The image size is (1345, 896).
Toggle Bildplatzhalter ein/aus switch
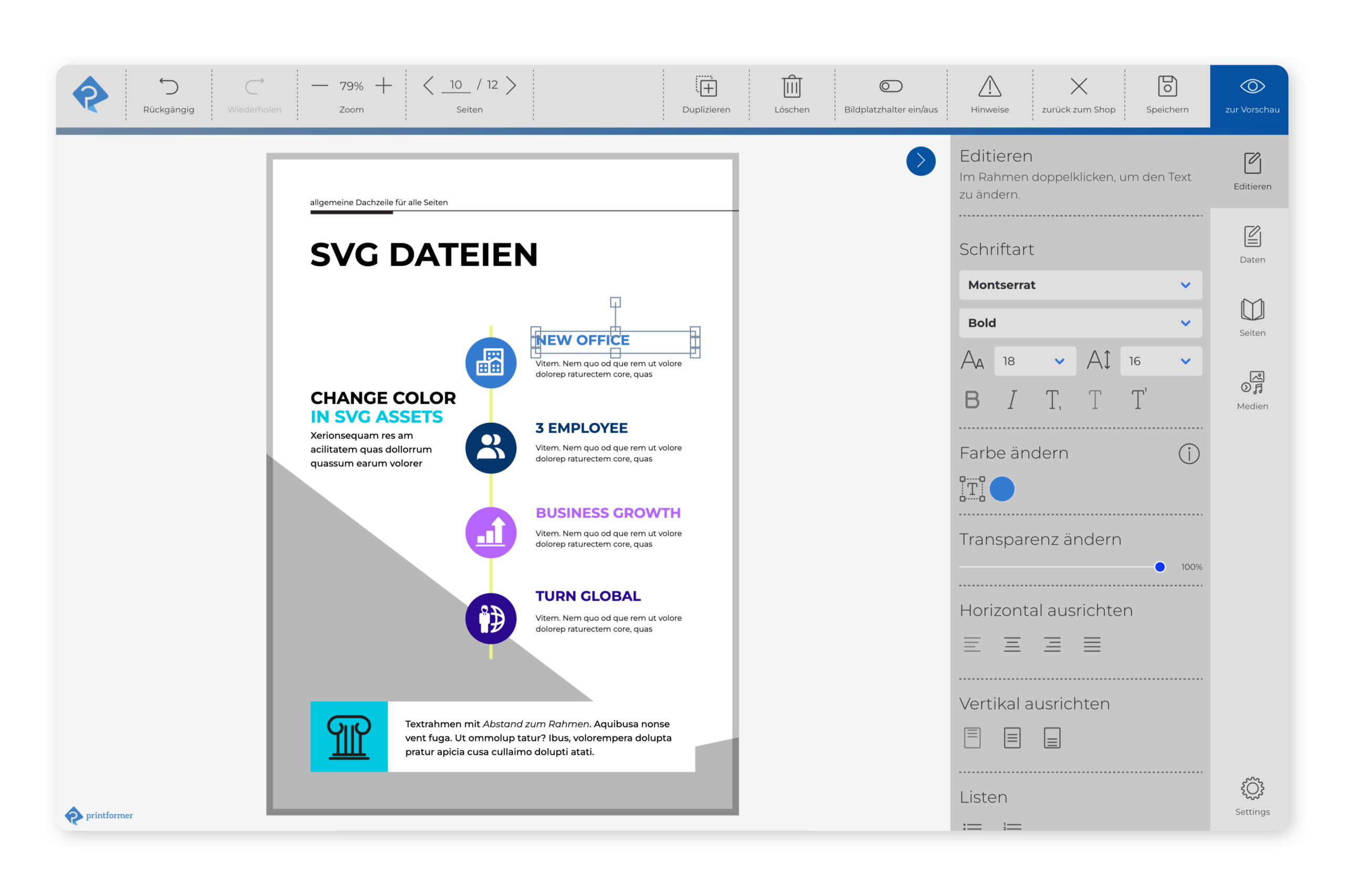point(891,86)
